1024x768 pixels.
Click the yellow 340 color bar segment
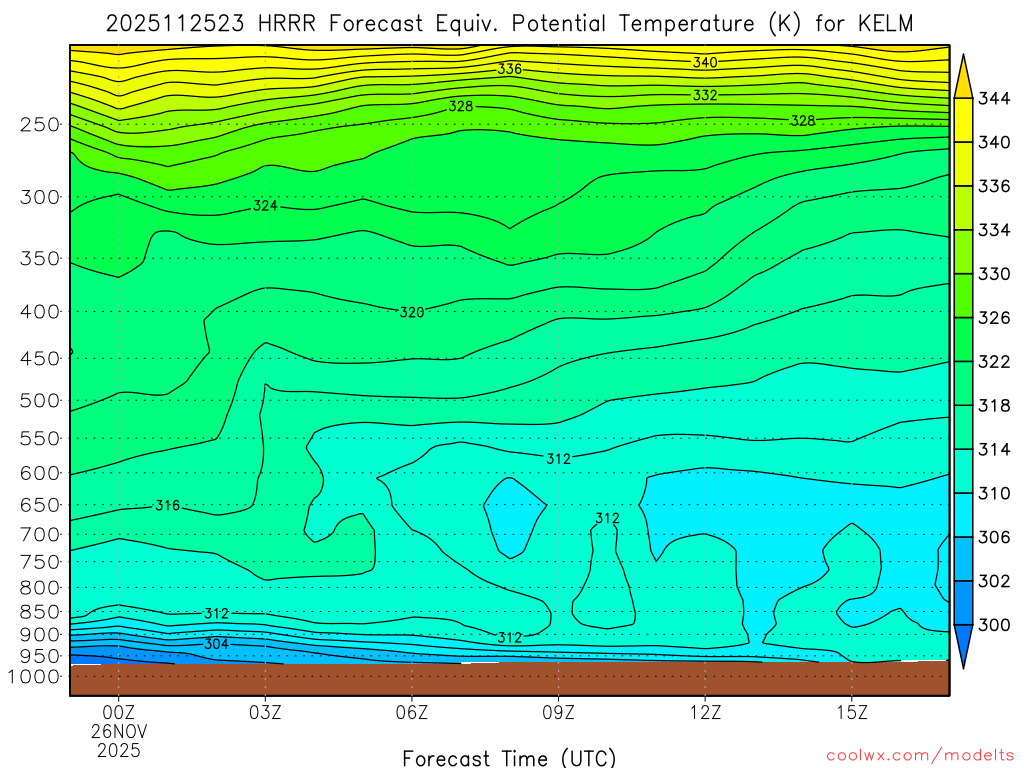[963, 120]
